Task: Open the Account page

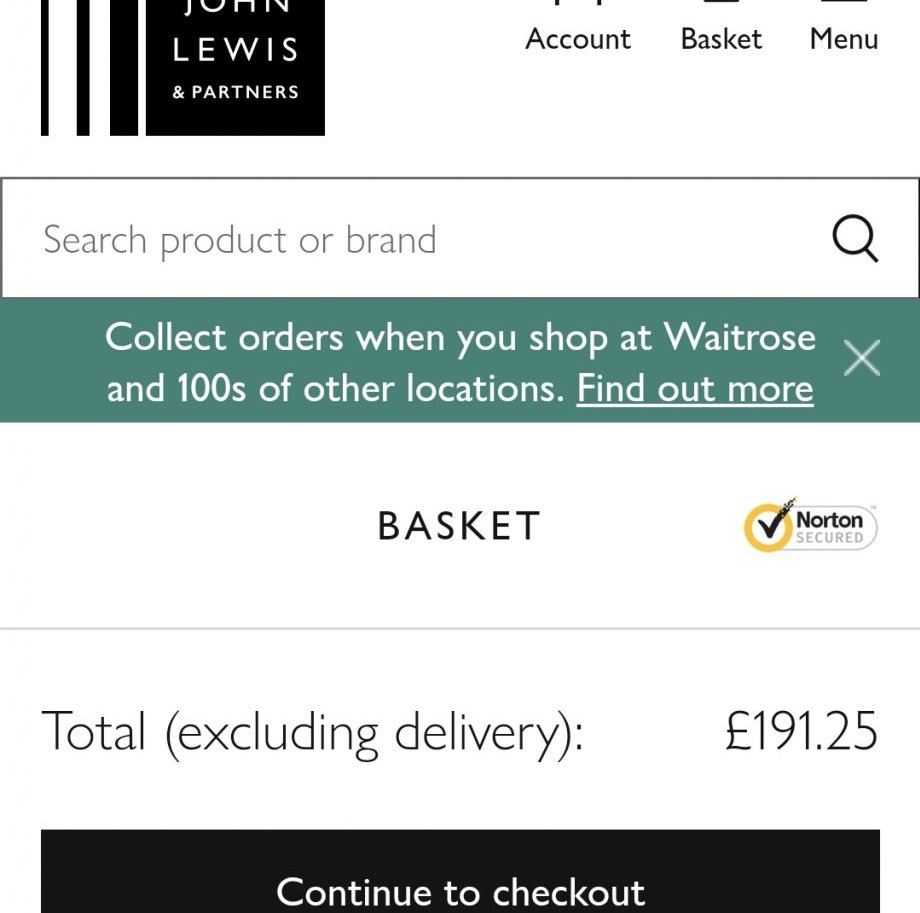Action: [x=578, y=39]
